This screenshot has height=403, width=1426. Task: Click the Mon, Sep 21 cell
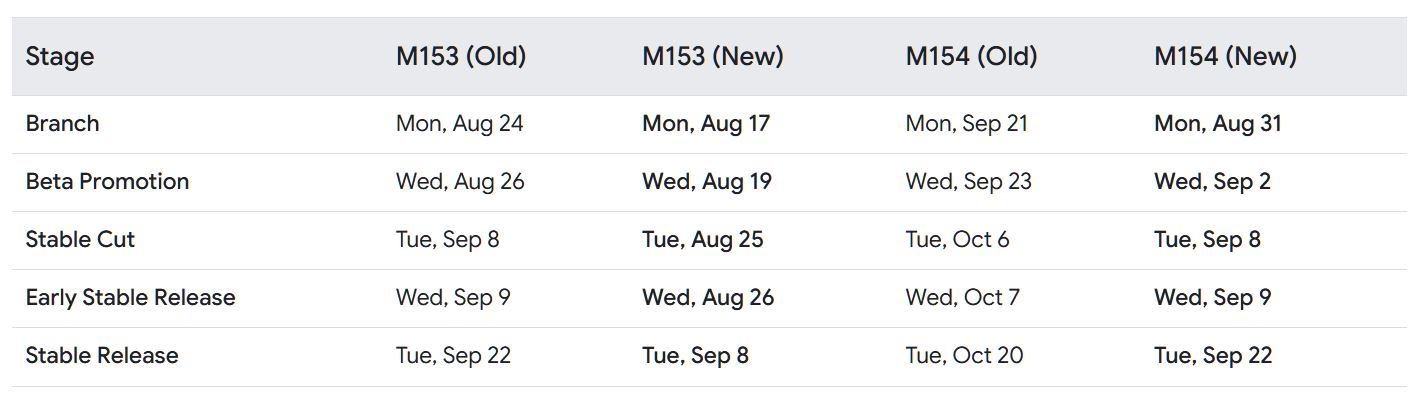(966, 124)
